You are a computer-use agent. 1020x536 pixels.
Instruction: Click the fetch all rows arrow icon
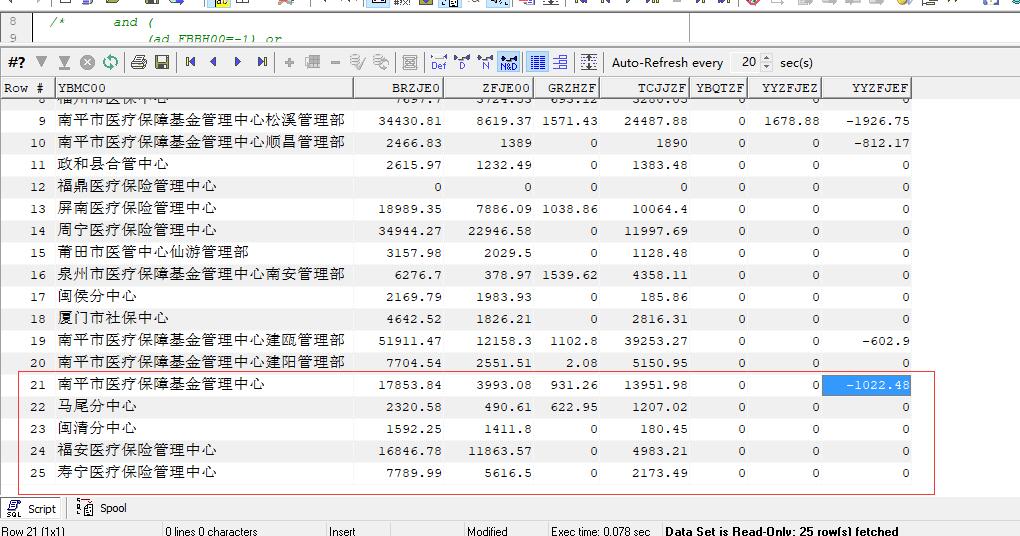pyautogui.click(x=64, y=62)
